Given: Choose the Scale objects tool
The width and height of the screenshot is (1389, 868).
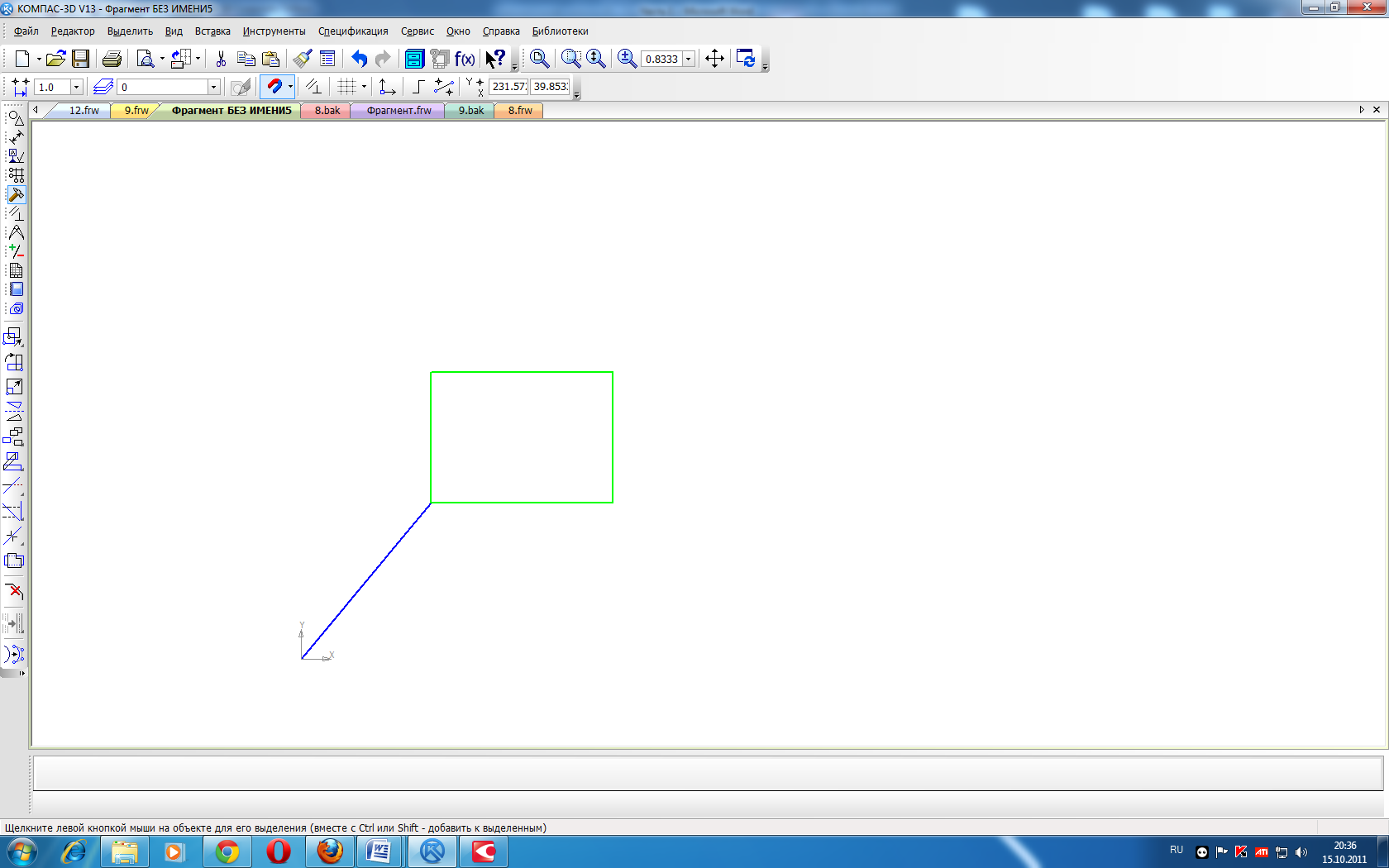Looking at the screenshot, I should coord(14,387).
